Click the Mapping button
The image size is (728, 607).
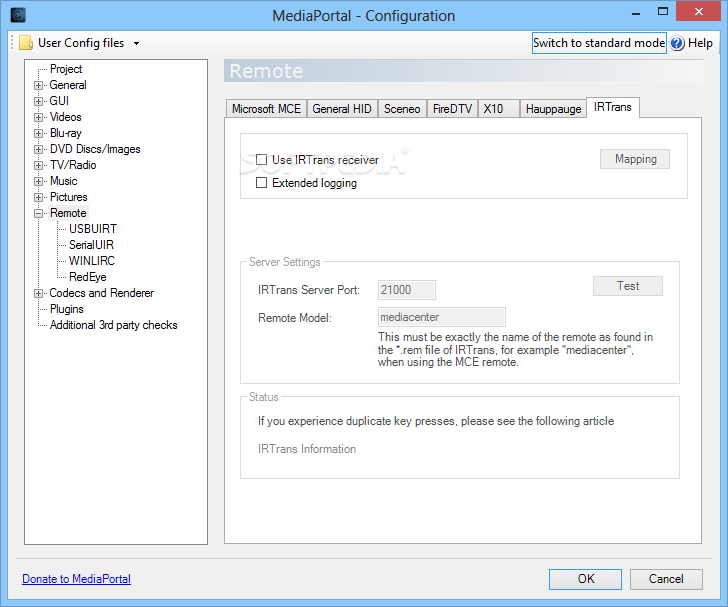635,159
